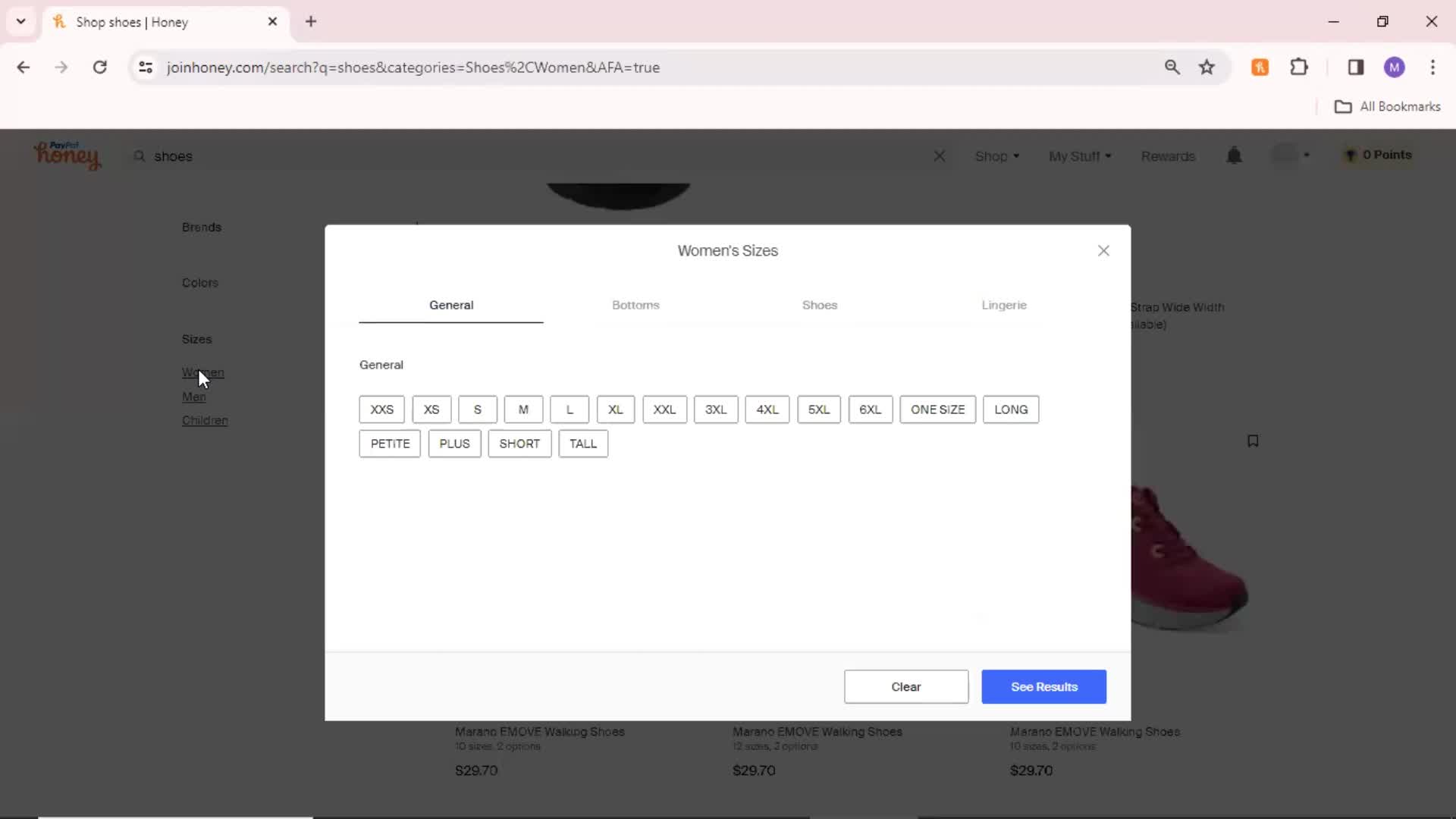The width and height of the screenshot is (1456, 819).
Task: Click the Honey logo icon
Action: tap(67, 155)
